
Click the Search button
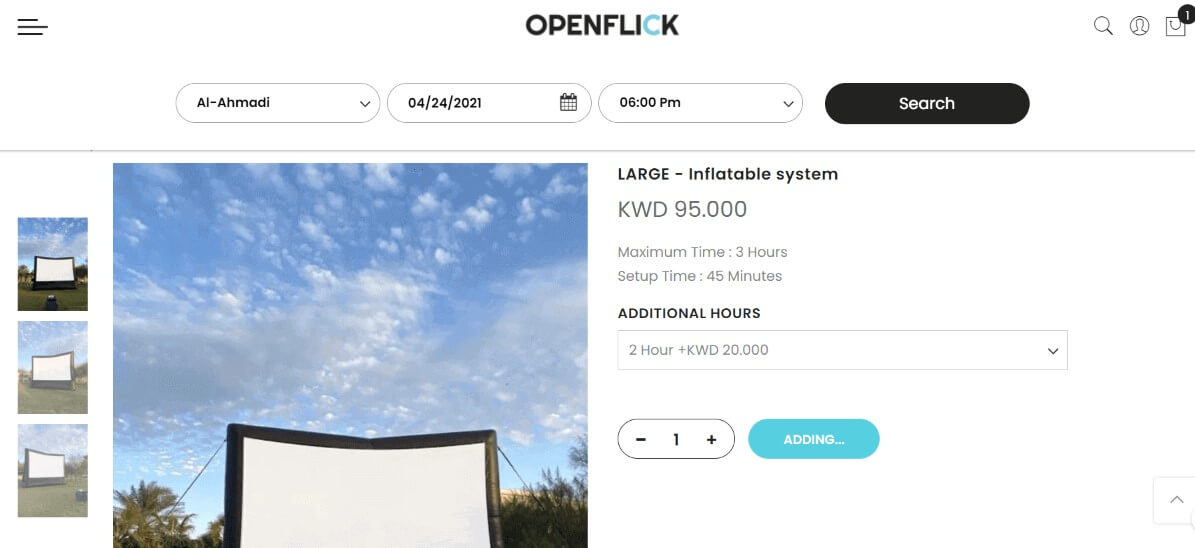click(927, 104)
